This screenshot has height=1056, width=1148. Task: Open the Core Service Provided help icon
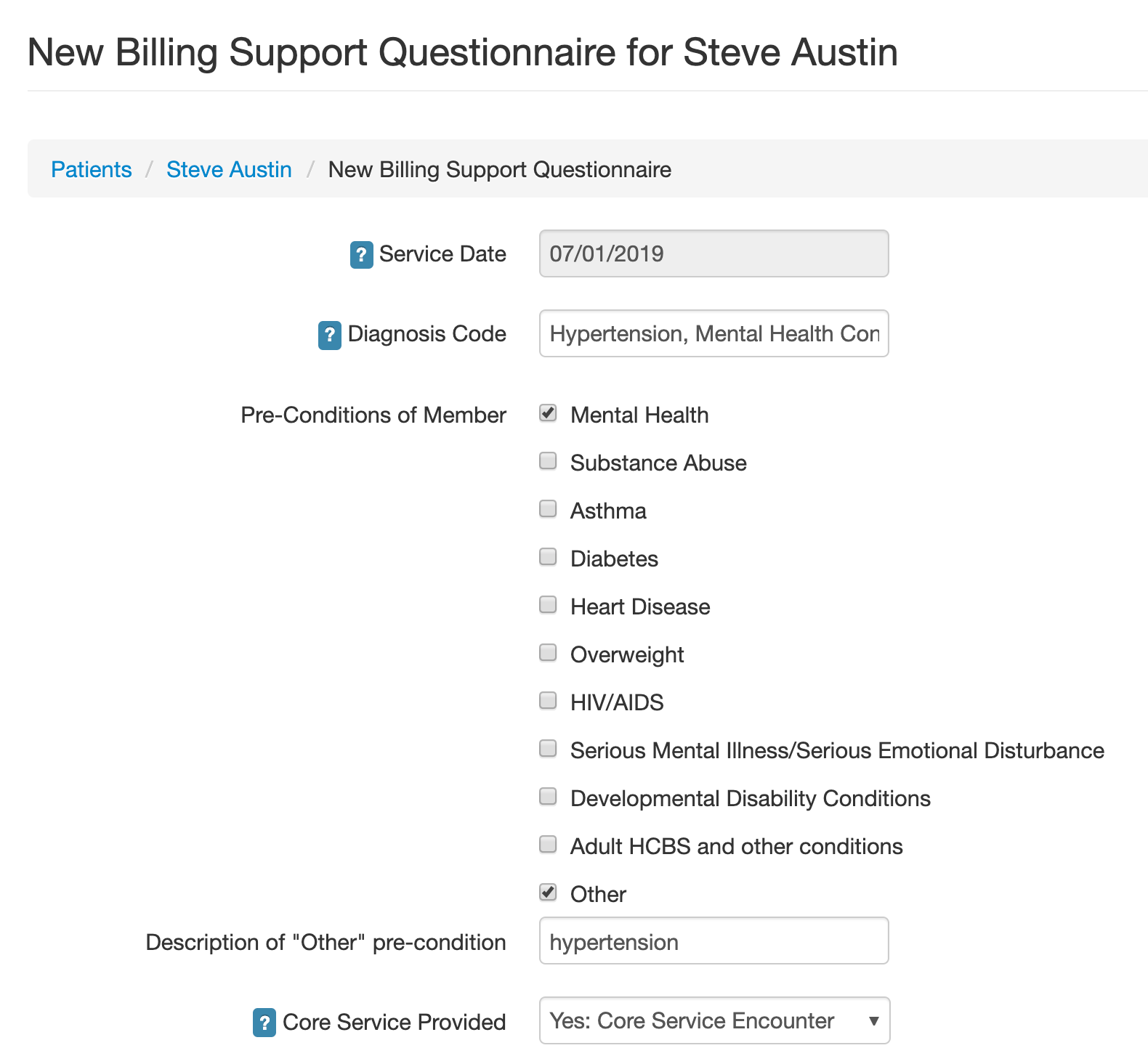click(264, 1023)
